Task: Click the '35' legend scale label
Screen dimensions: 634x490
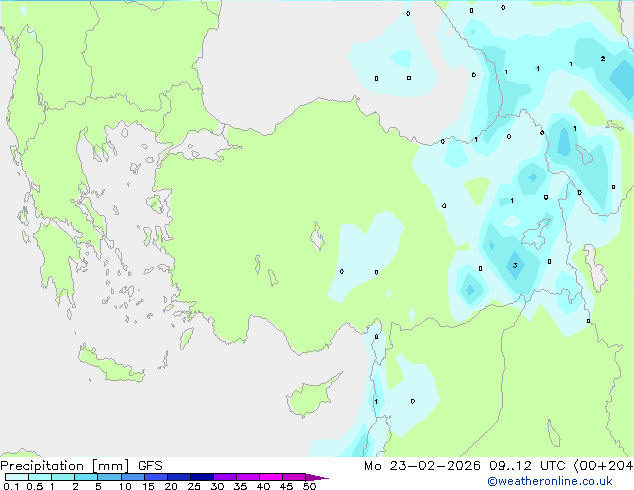Action: pos(240,486)
